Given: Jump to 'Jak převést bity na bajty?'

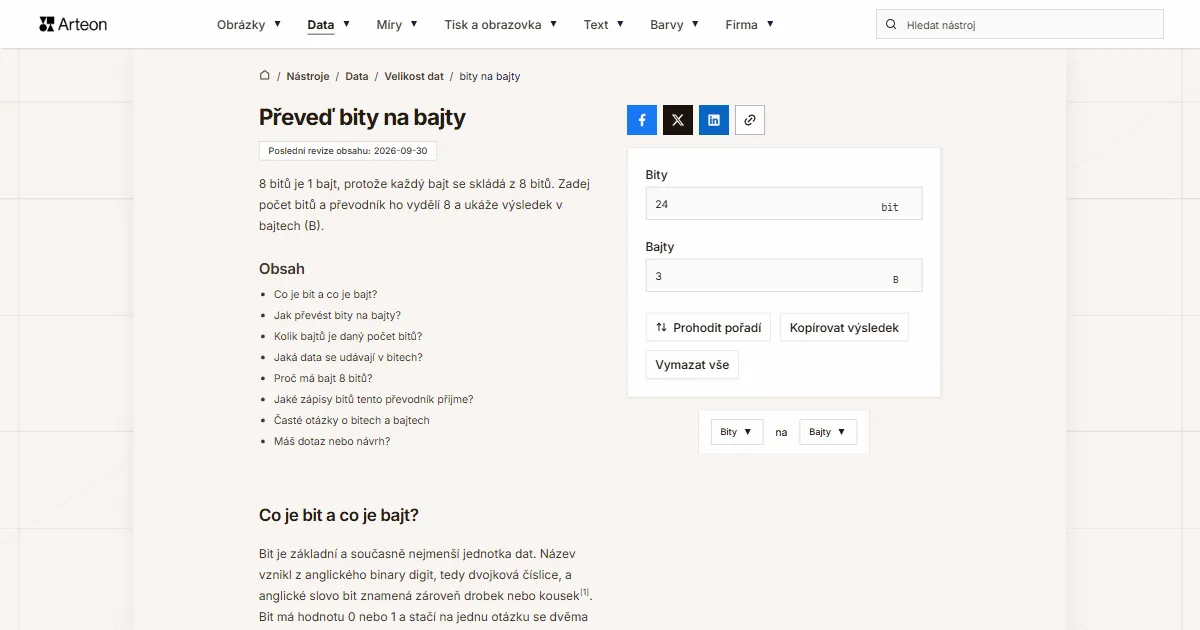Looking at the screenshot, I should tap(337, 315).
